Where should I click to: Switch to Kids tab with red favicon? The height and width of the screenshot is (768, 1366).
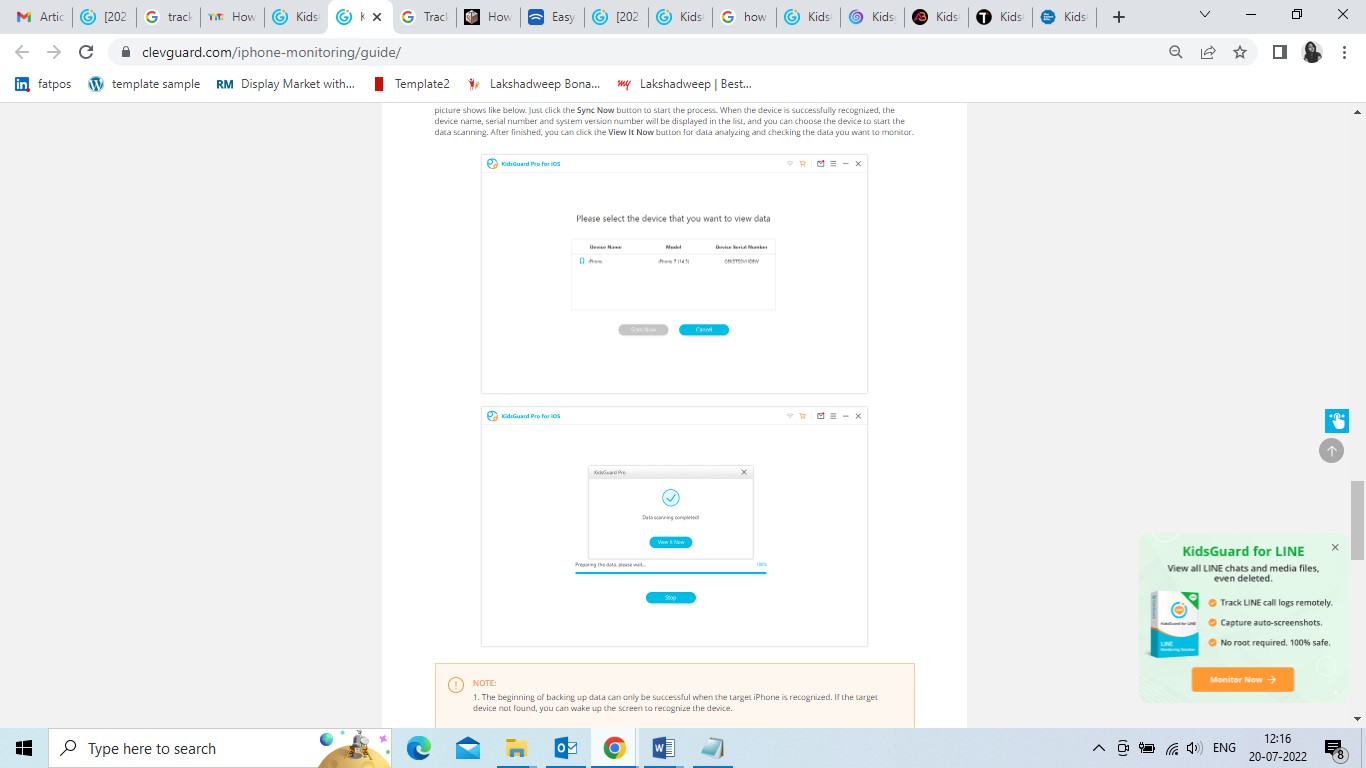(x=936, y=17)
